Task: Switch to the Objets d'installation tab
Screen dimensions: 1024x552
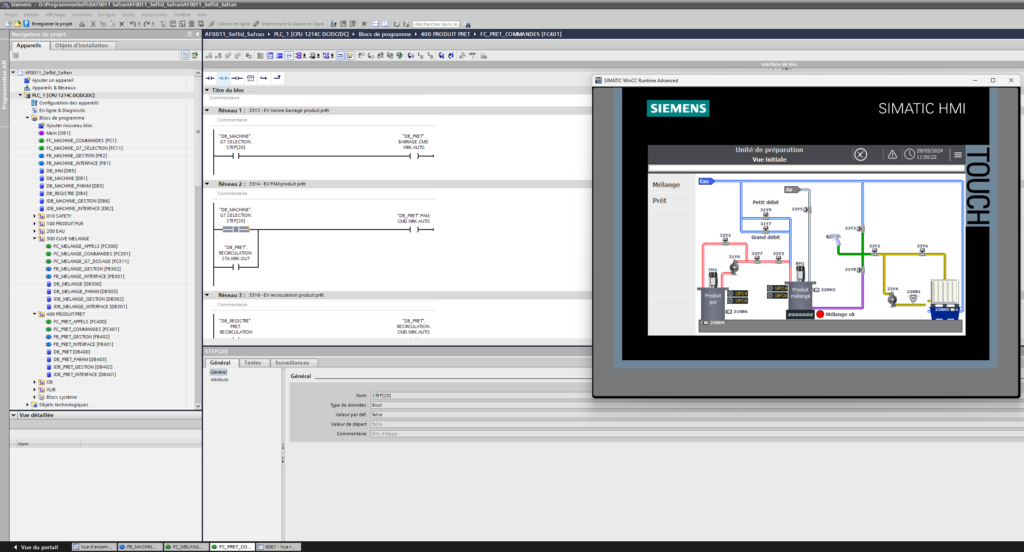Action: (82, 46)
